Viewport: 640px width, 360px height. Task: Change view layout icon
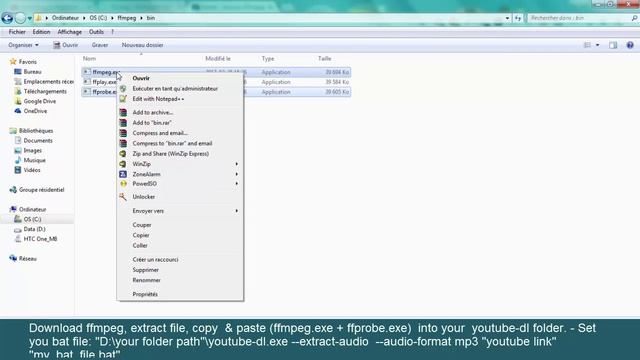click(587, 45)
